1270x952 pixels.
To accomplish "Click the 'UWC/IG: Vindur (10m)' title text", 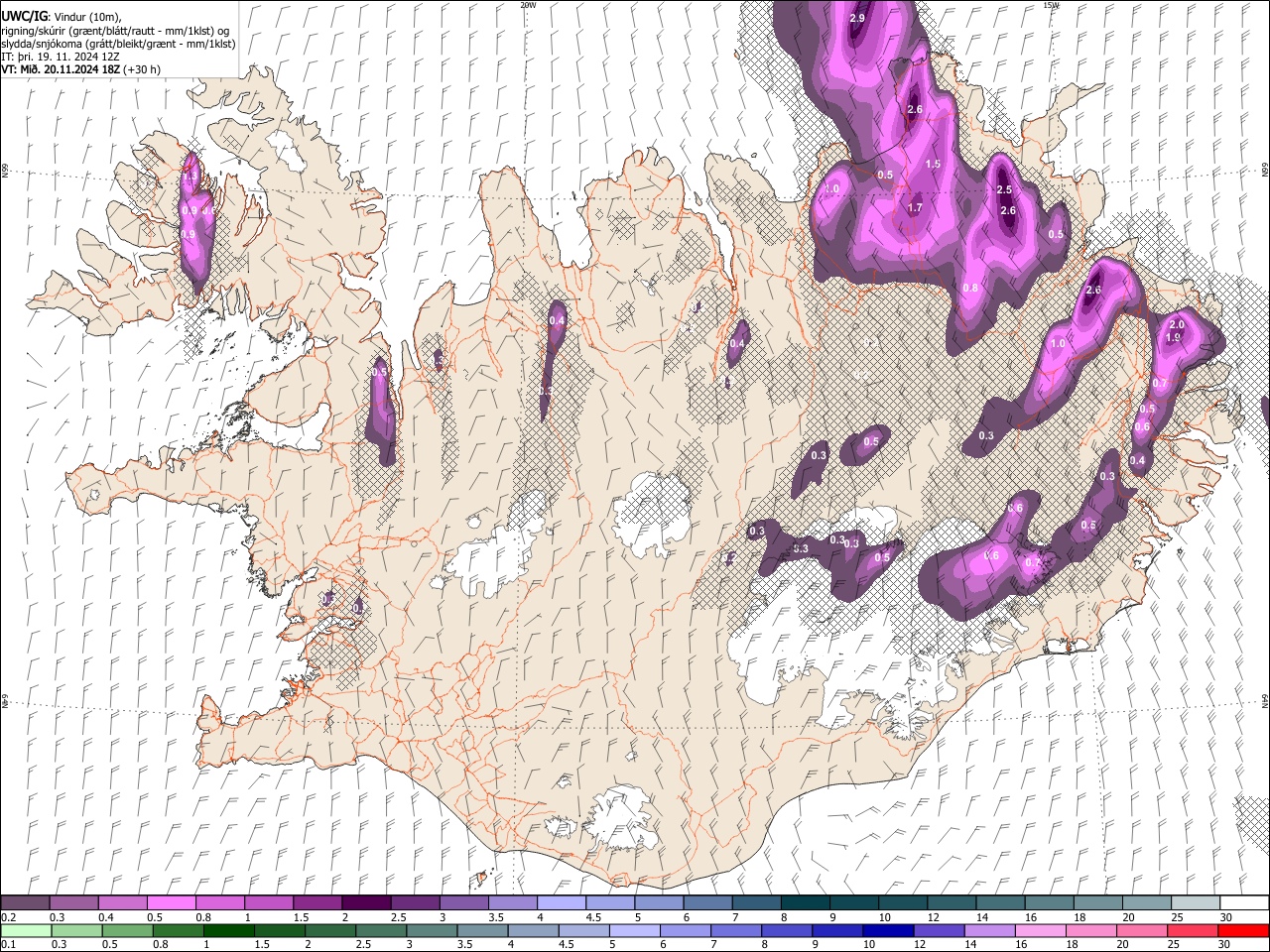I will coord(62,16).
